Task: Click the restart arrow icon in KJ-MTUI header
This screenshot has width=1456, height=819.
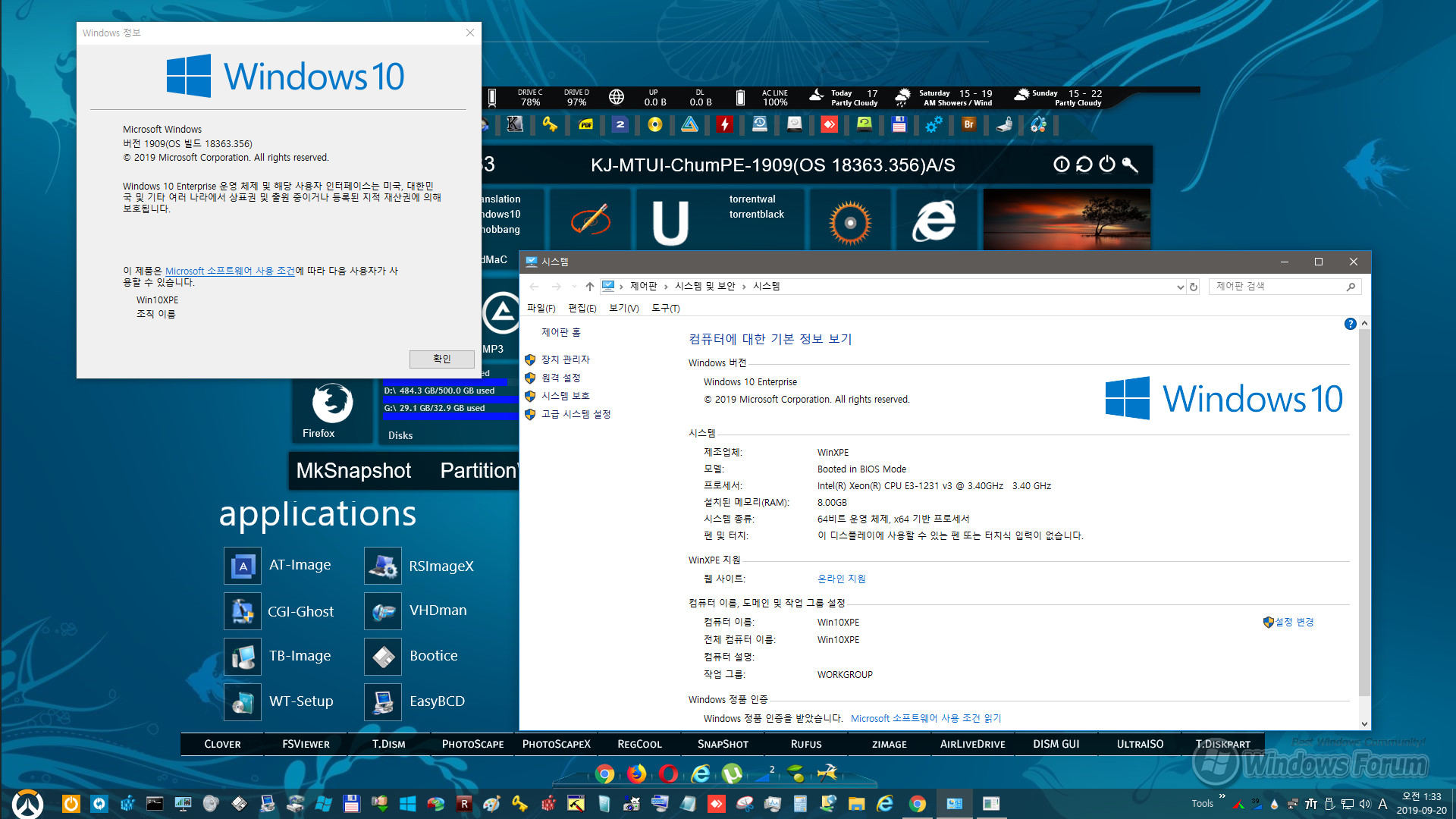Action: pos(1084,164)
